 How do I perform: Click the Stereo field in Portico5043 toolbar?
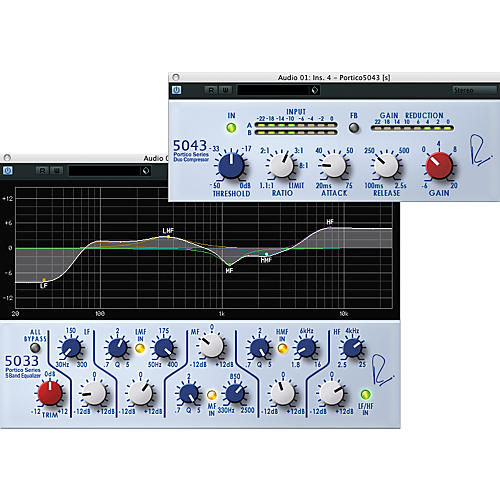474,90
